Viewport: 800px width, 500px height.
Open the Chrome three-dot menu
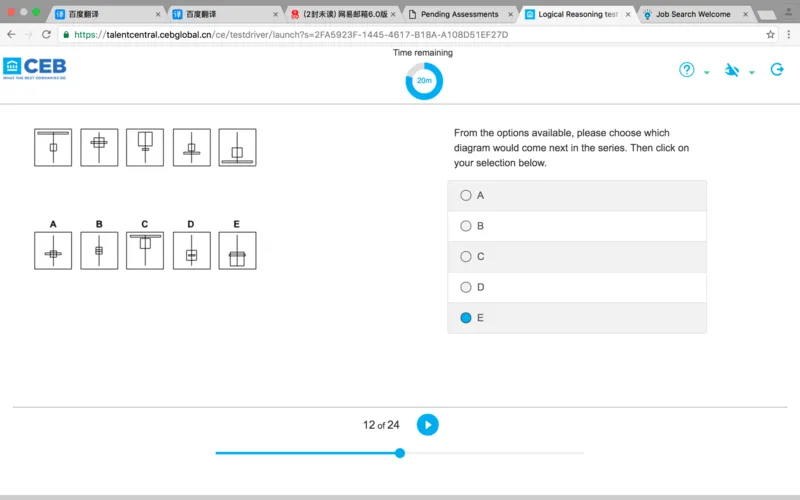click(789, 34)
